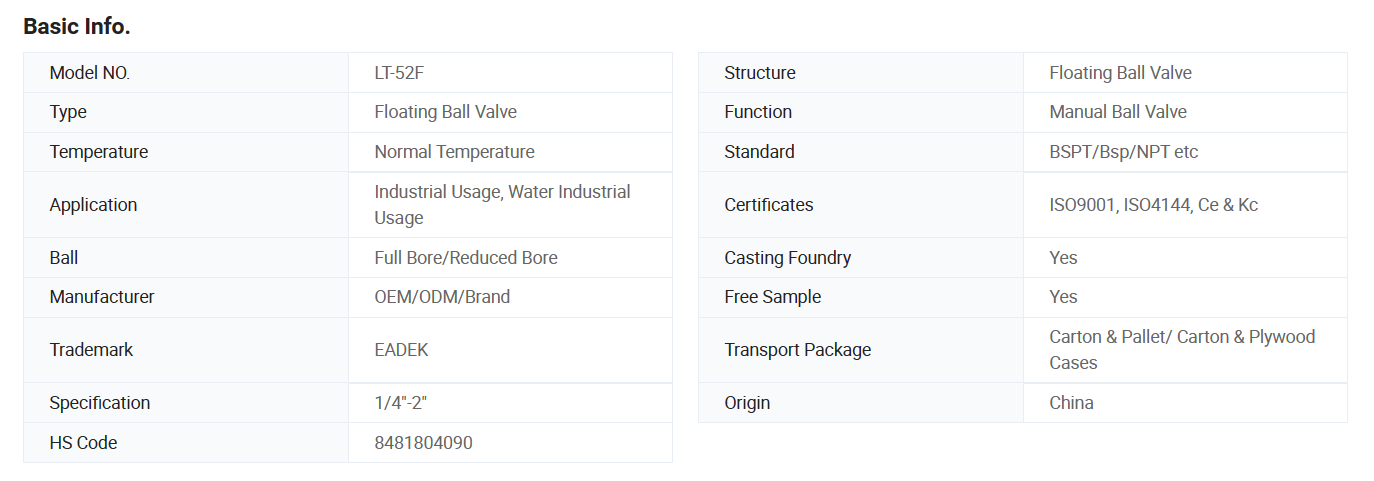
Task: Click the Basic Info. heading
Action: coord(77,27)
